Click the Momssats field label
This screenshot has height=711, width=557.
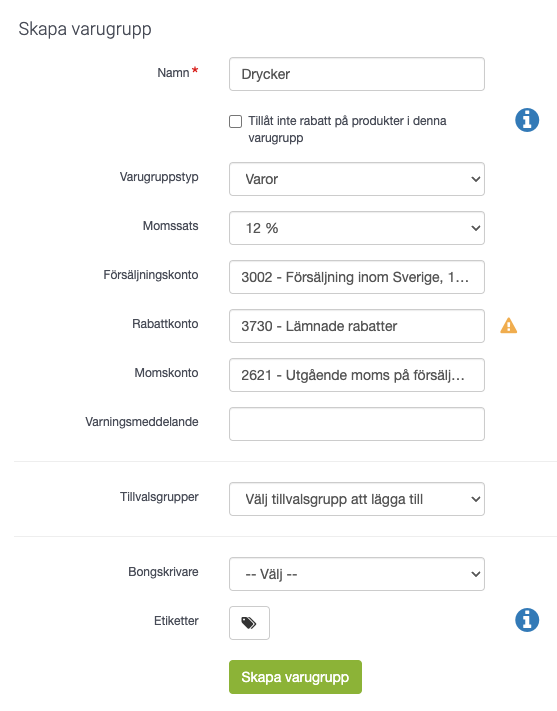171,226
